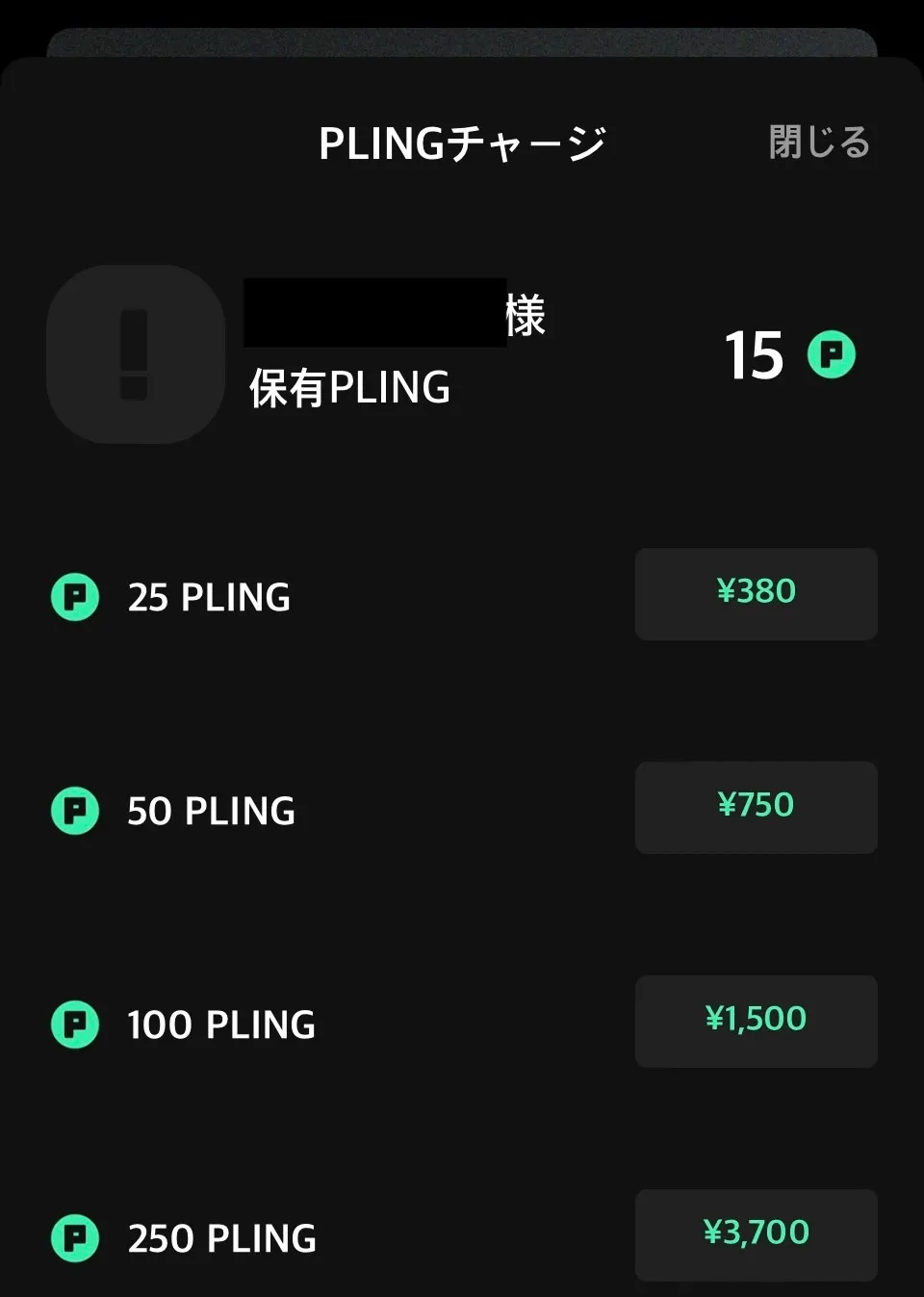This screenshot has width=924, height=1297.
Task: Tap the coin icon next to 25 PLING
Action: 75,597
